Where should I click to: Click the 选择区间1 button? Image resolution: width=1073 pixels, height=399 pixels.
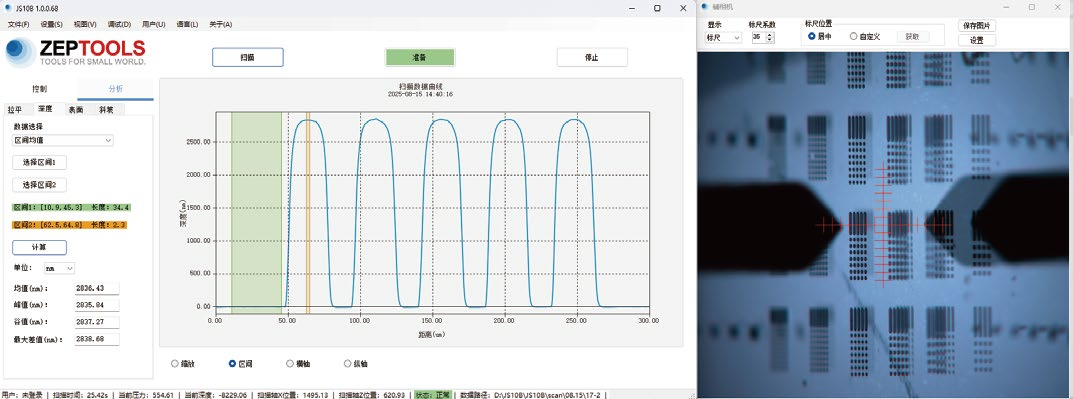click(x=40, y=163)
